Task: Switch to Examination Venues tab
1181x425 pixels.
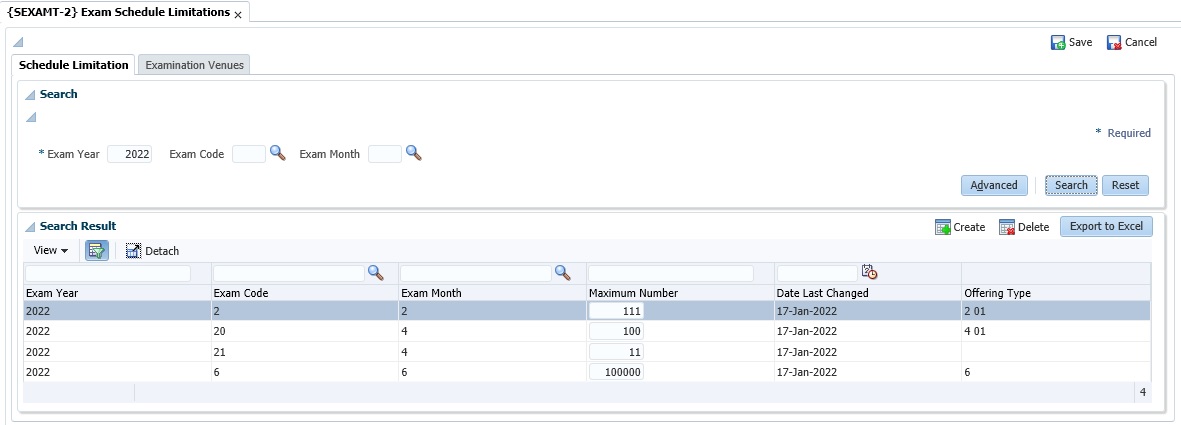Action: point(194,65)
